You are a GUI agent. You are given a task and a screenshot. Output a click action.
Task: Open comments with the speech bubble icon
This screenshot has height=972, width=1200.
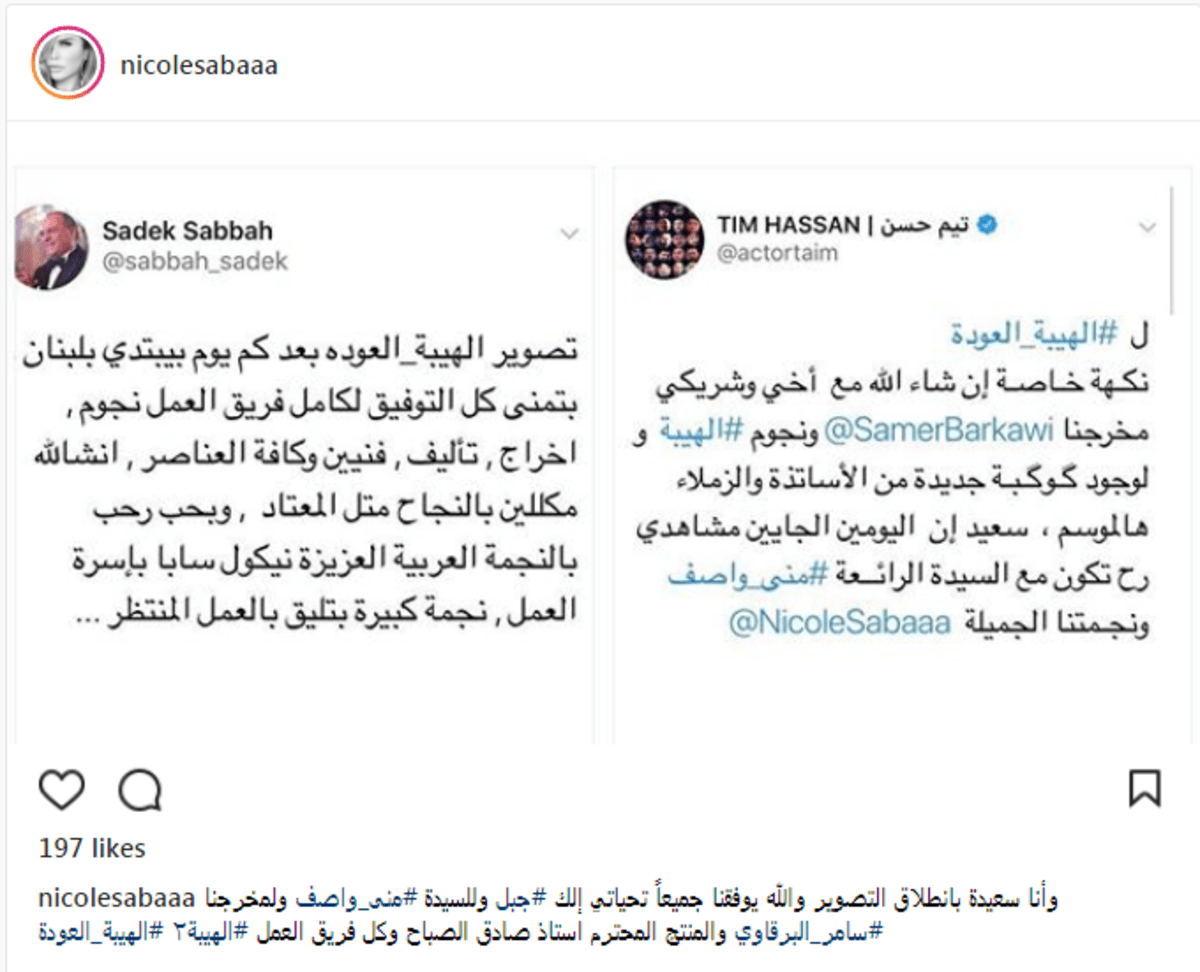[140, 790]
